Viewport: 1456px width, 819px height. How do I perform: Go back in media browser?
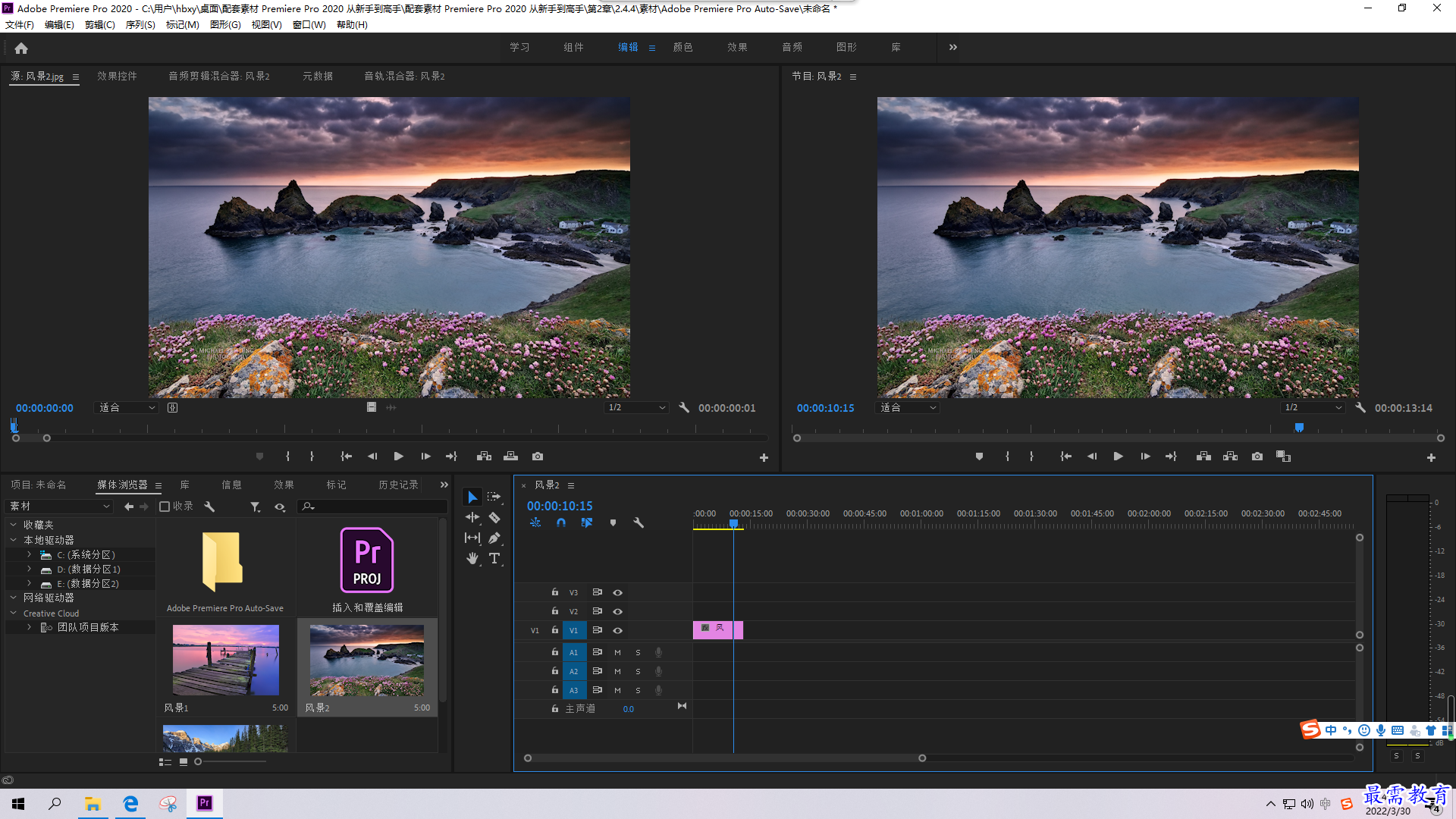pos(128,507)
